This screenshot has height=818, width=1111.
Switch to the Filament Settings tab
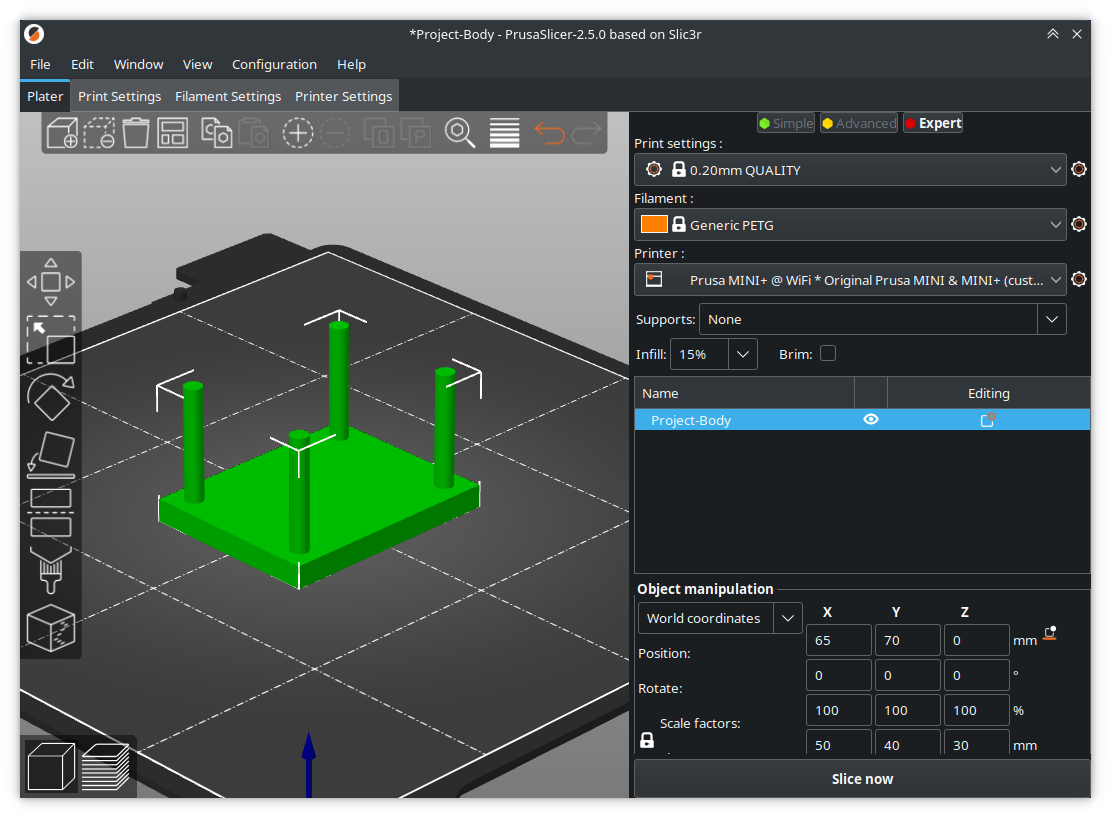tap(228, 97)
